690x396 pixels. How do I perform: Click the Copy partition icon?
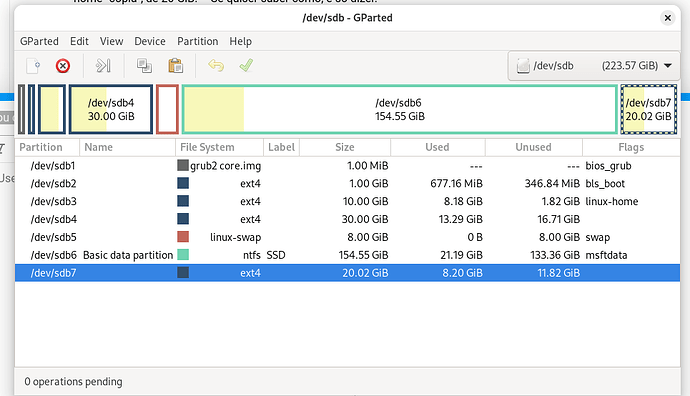(144, 66)
